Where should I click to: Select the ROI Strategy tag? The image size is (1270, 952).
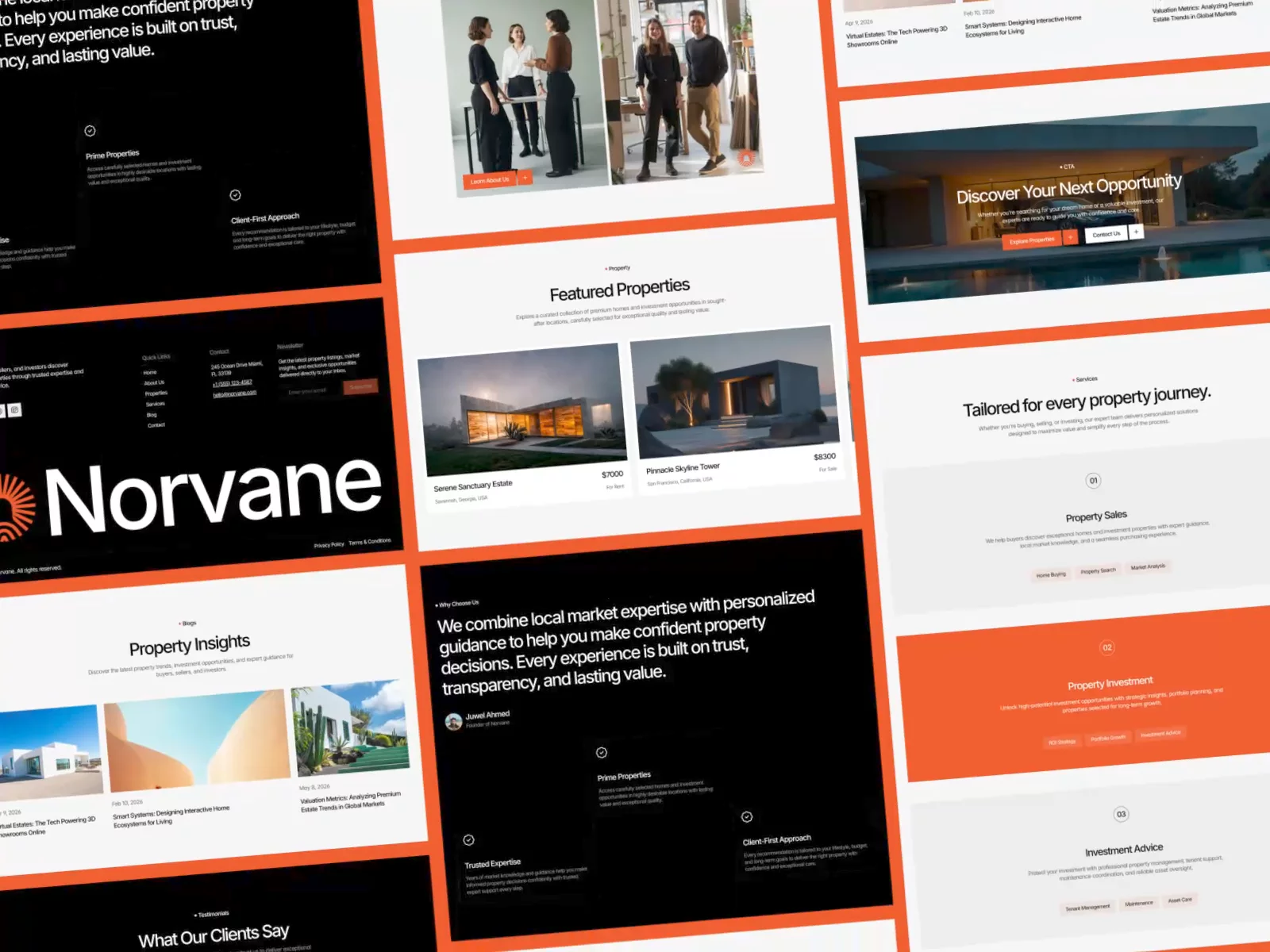[1062, 742]
